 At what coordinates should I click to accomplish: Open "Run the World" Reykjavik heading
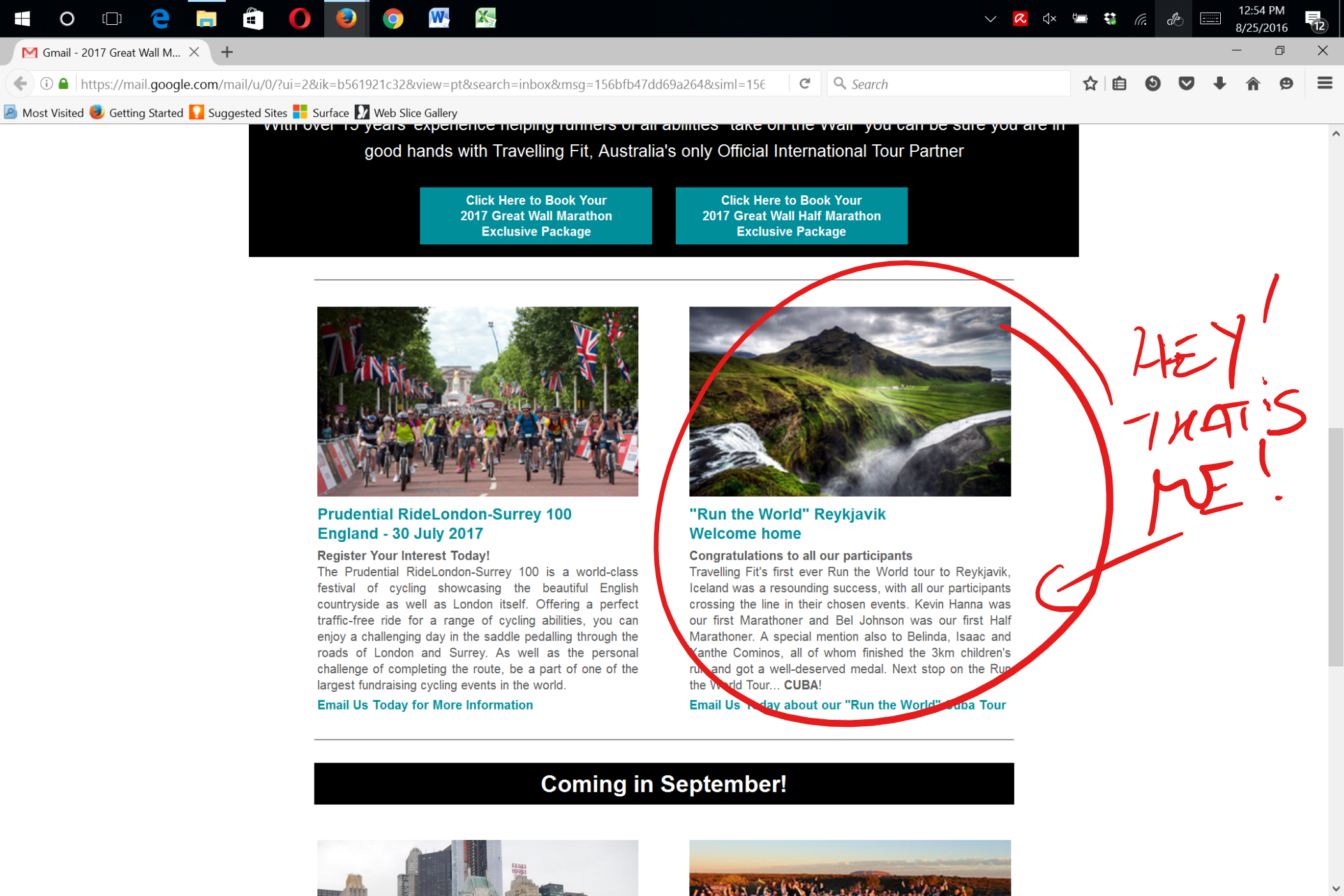click(788, 524)
